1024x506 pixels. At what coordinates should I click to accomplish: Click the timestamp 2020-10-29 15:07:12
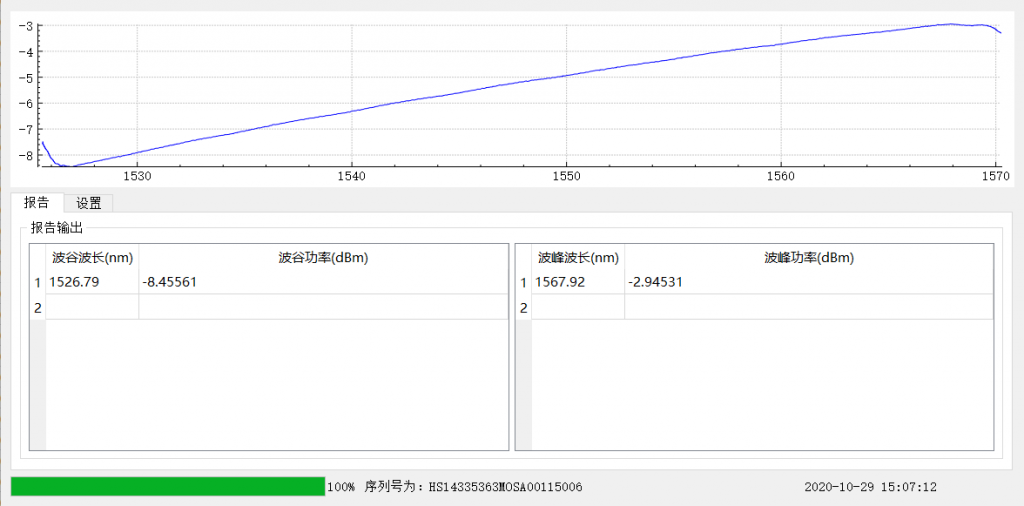pos(871,487)
